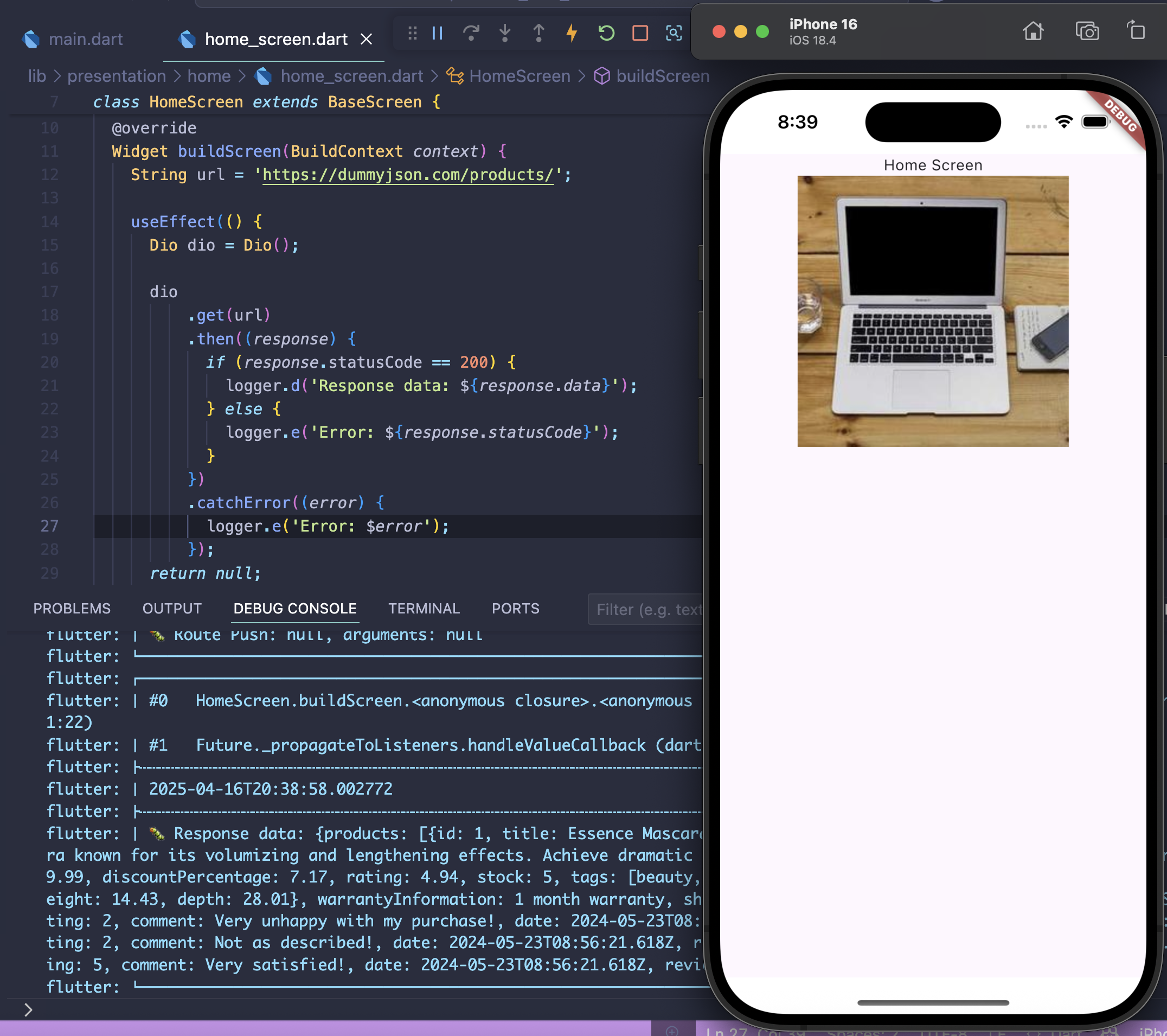Expand the debug console prompt chevron
The image size is (1167, 1036).
coord(28,1009)
